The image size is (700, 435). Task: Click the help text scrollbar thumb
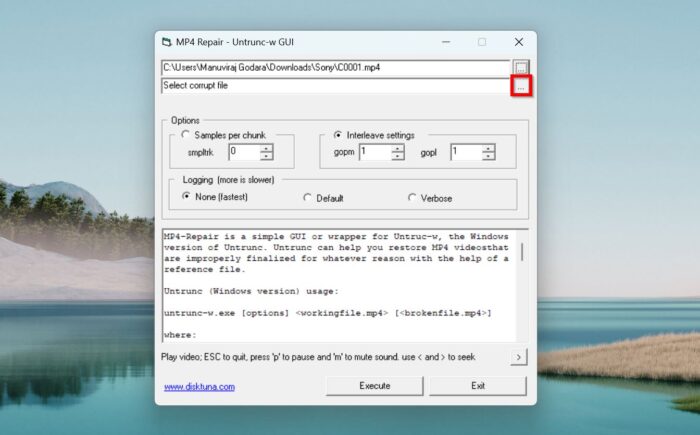point(522,252)
